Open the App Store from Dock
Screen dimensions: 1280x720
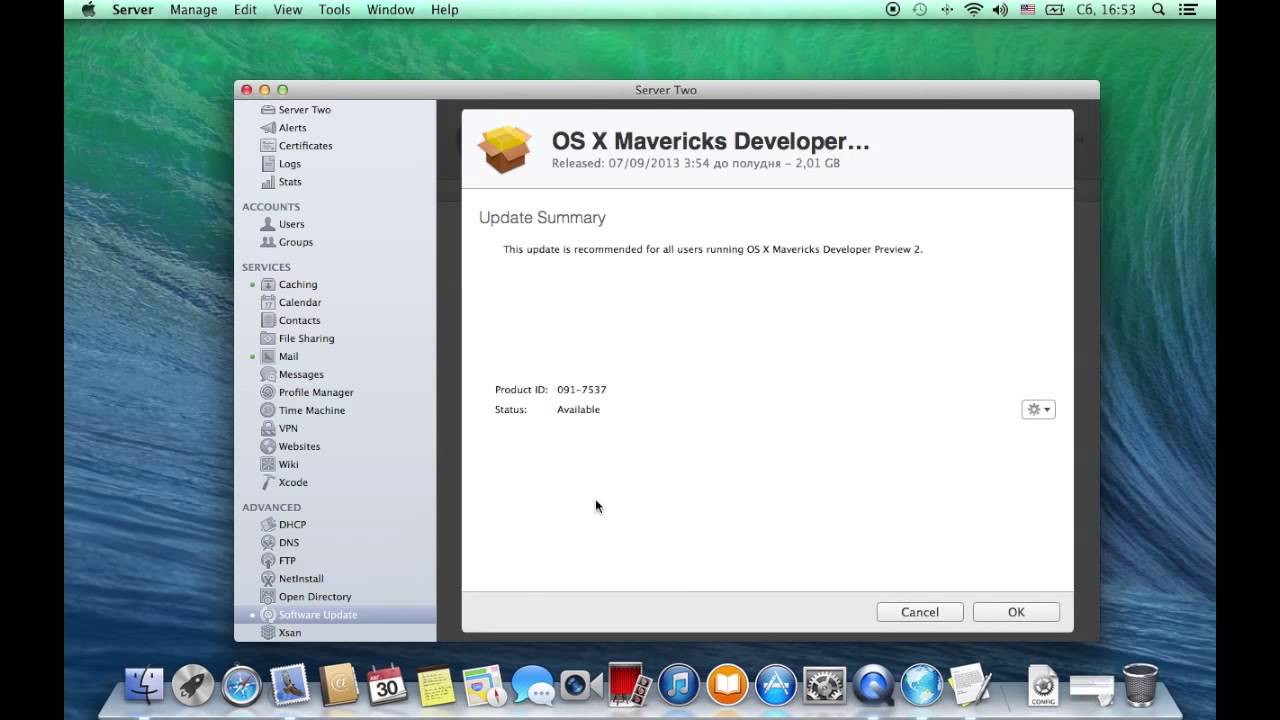[776, 685]
